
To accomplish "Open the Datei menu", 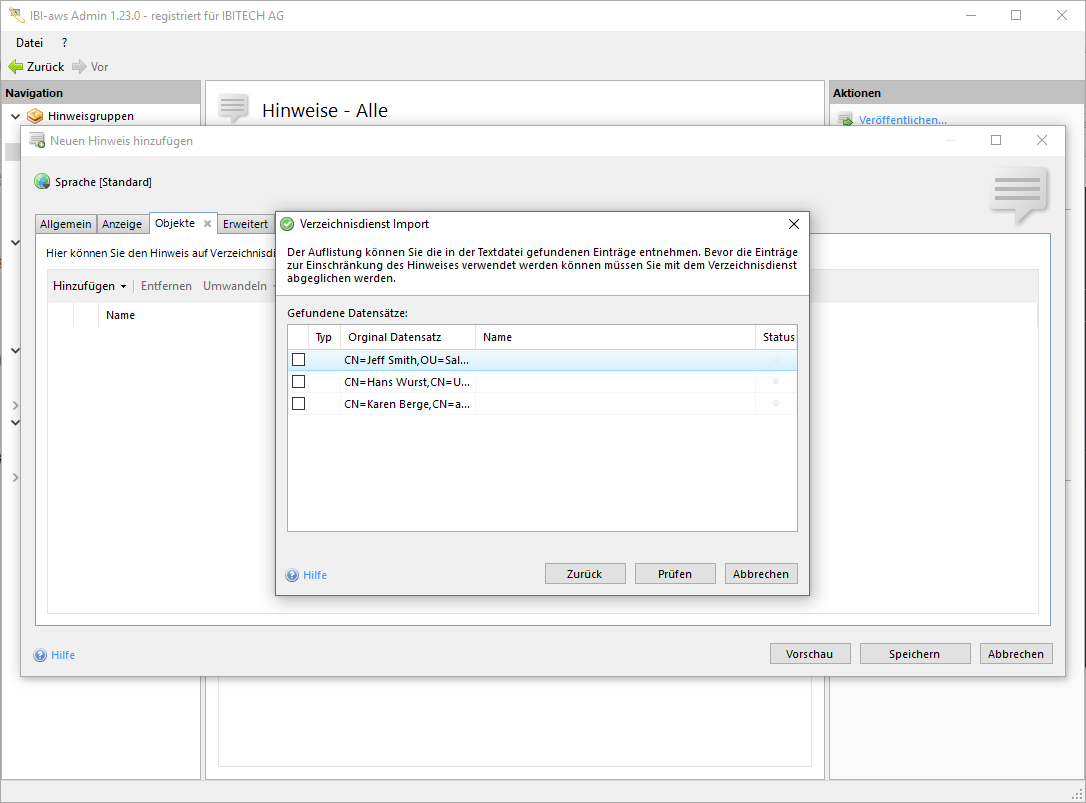I will [29, 43].
